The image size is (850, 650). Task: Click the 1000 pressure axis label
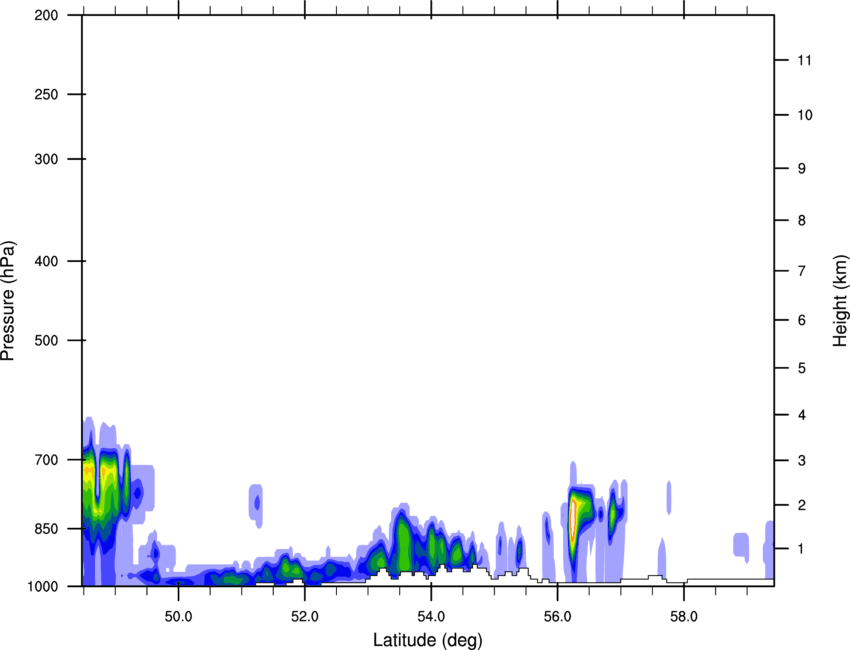[42, 586]
